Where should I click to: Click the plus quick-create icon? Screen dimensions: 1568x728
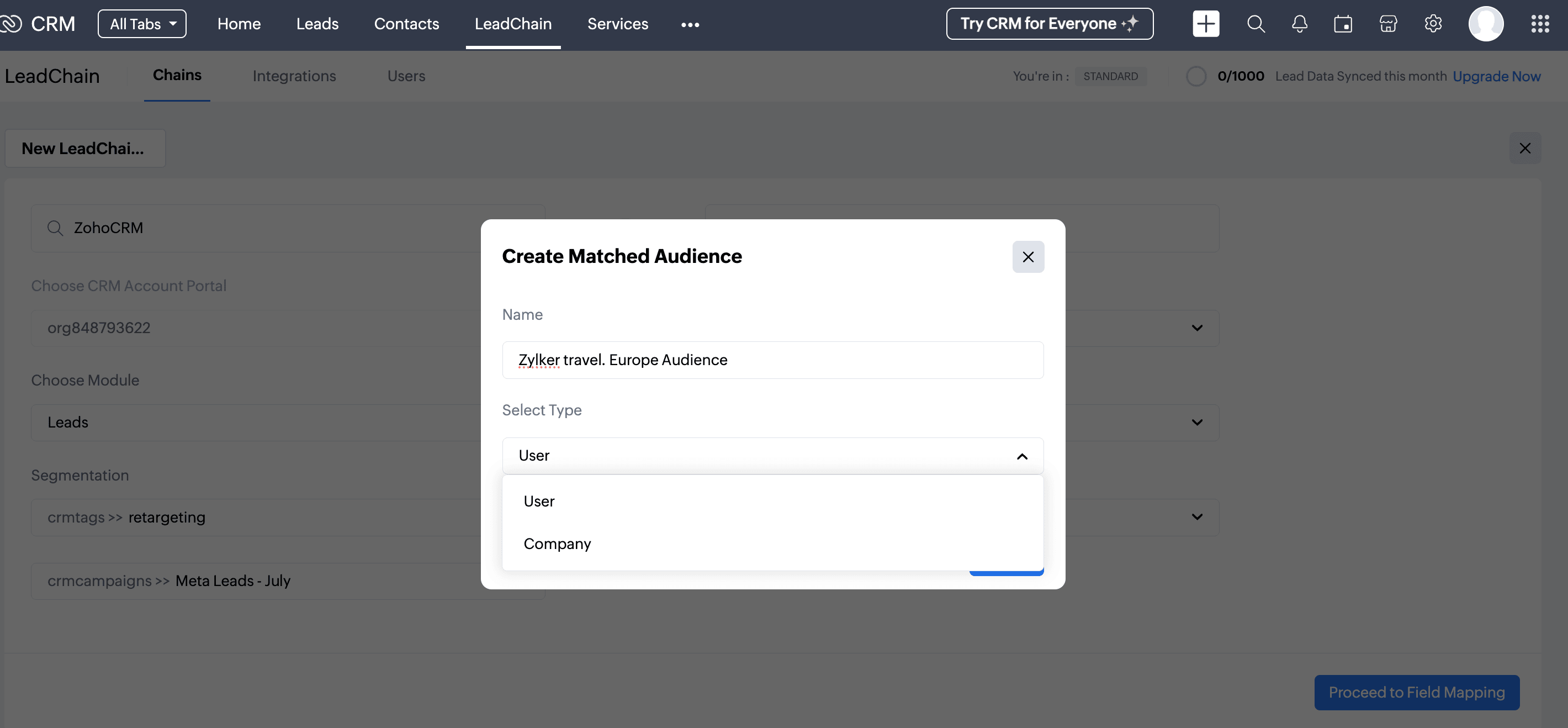tap(1205, 24)
